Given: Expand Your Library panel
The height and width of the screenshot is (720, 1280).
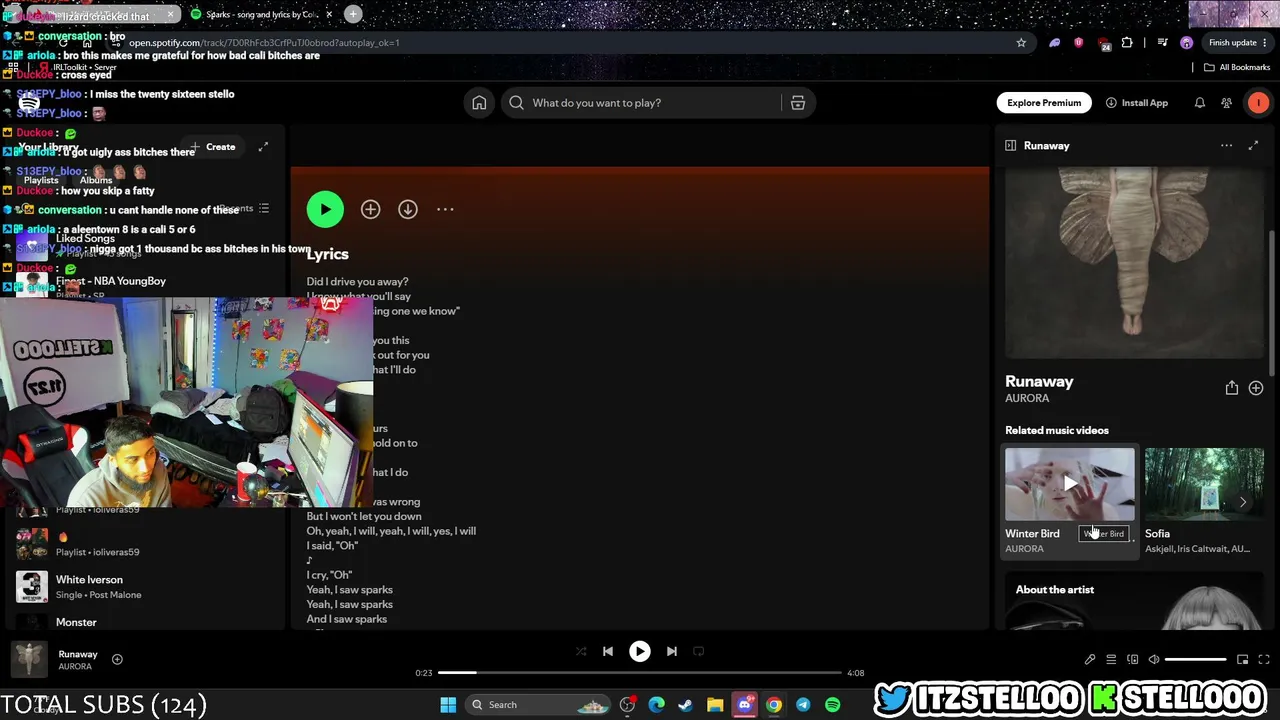Looking at the screenshot, I should tap(263, 147).
